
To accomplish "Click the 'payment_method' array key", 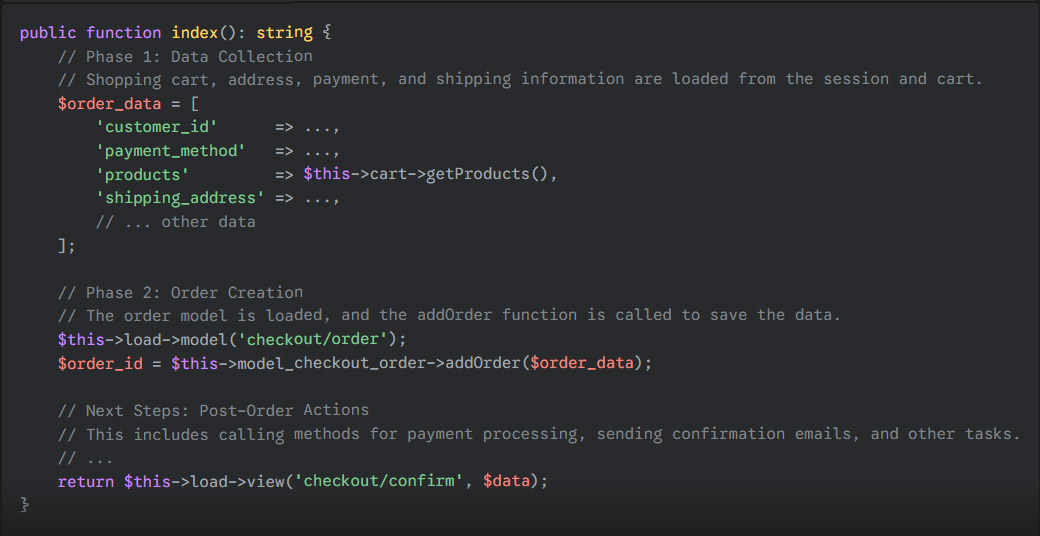I will click(x=170, y=151).
